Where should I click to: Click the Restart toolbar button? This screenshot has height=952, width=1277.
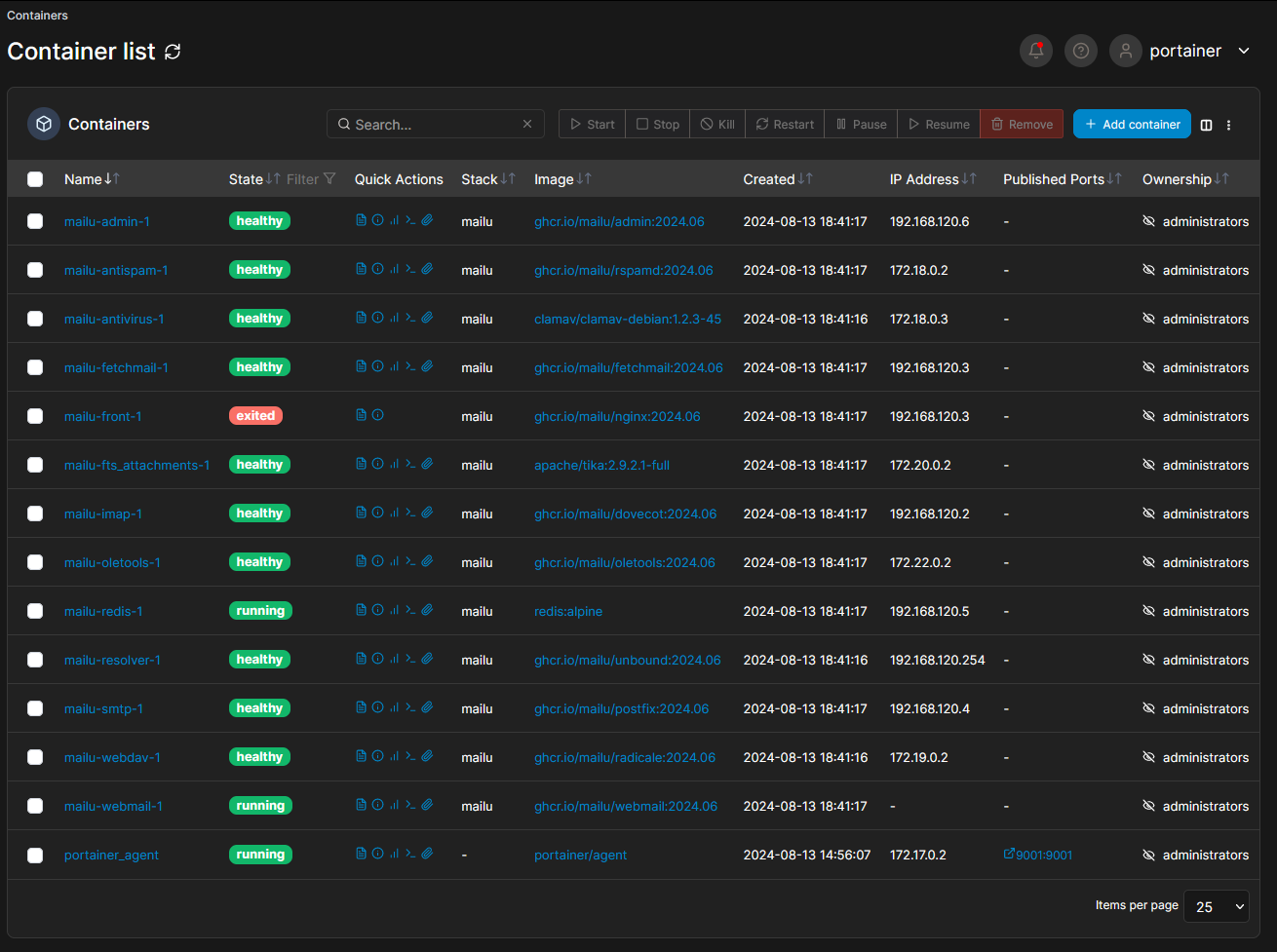[x=785, y=124]
